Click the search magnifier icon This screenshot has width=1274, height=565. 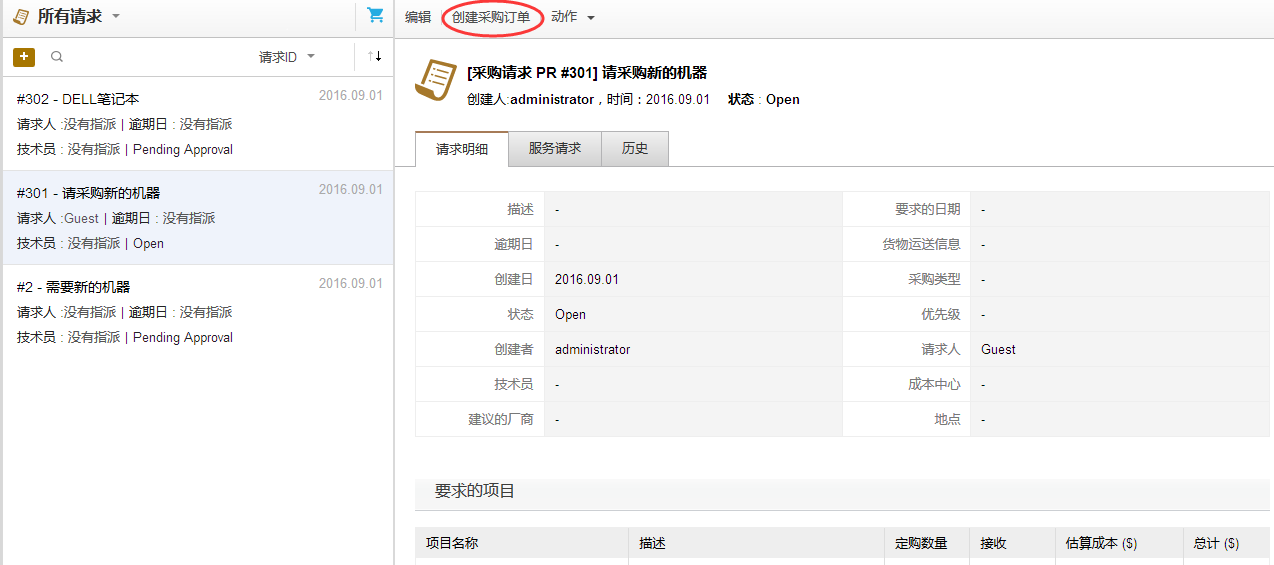[57, 57]
